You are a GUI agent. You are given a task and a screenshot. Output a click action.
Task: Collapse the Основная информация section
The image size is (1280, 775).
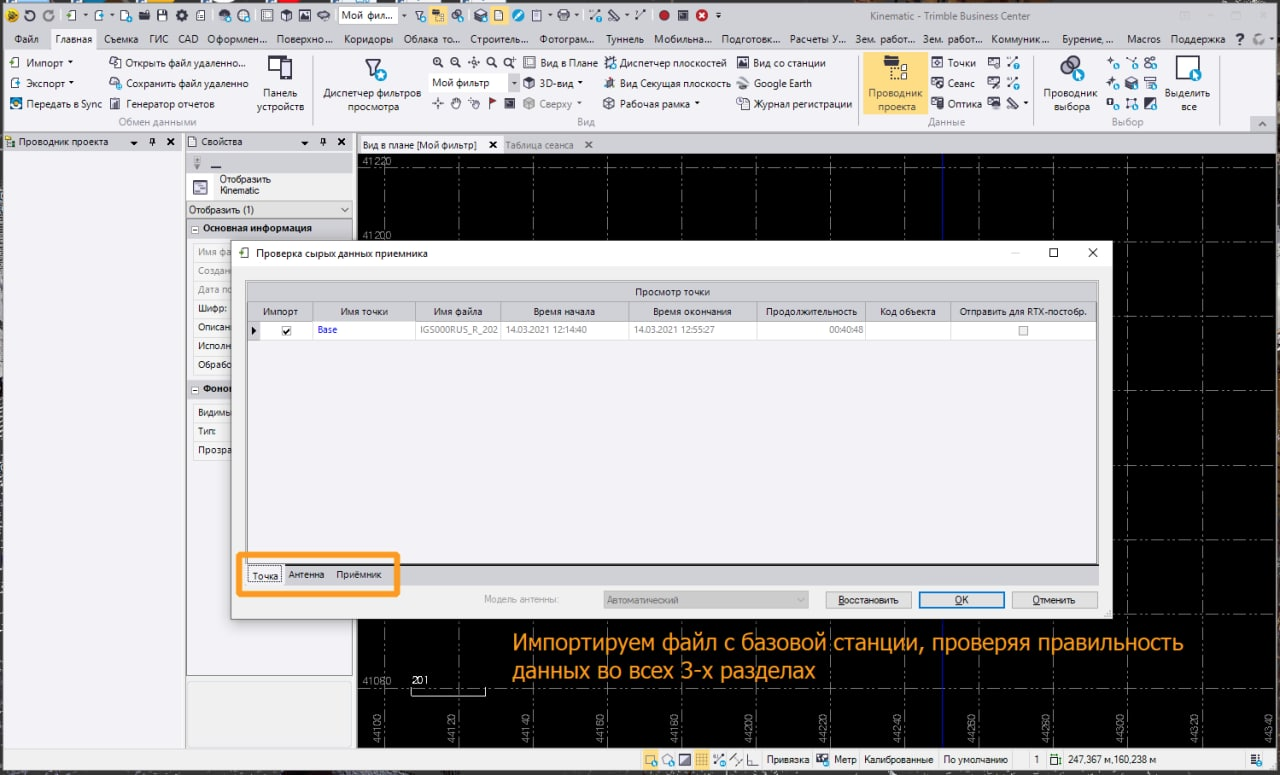click(x=194, y=228)
